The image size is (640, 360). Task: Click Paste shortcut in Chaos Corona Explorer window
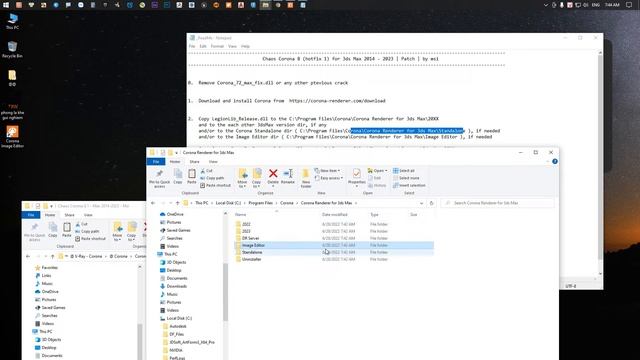tap(90, 239)
